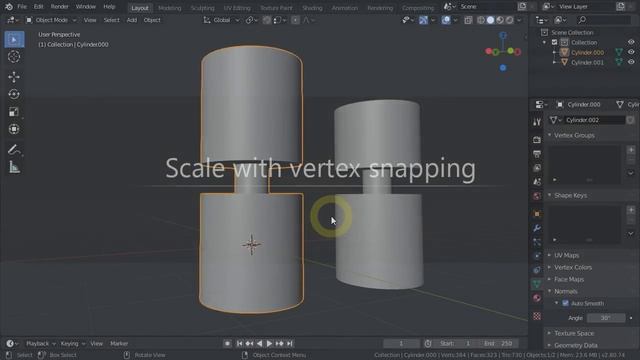Toggle show overlays button
The image size is (640, 360).
click(446, 20)
